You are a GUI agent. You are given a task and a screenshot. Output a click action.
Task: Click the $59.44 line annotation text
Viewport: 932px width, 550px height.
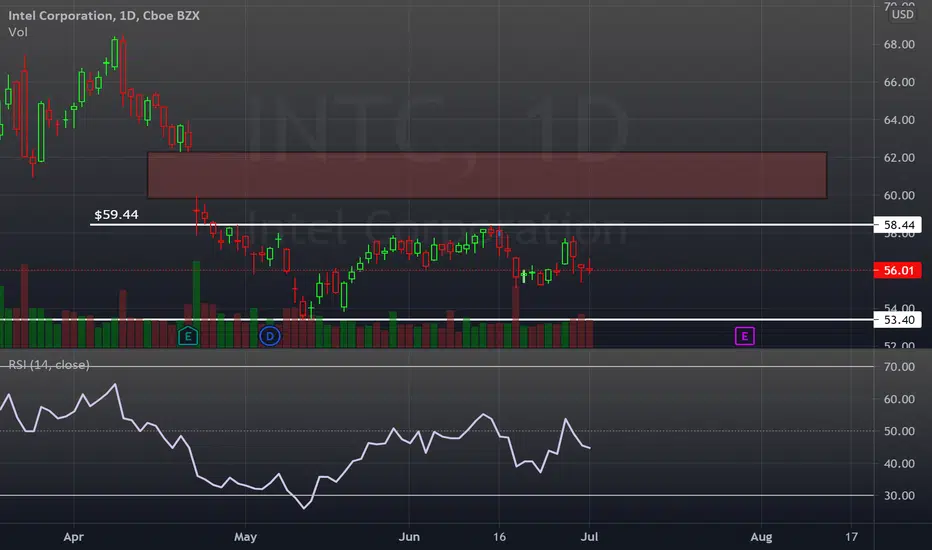[116, 214]
